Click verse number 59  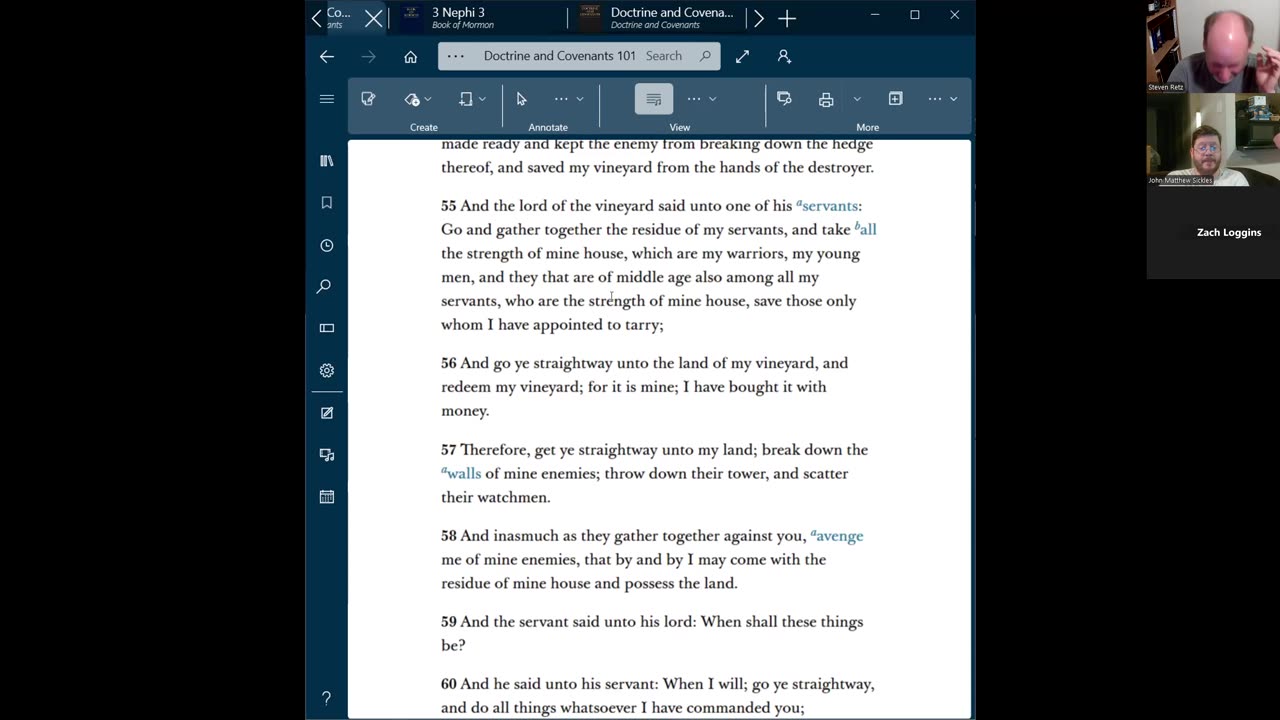point(448,622)
